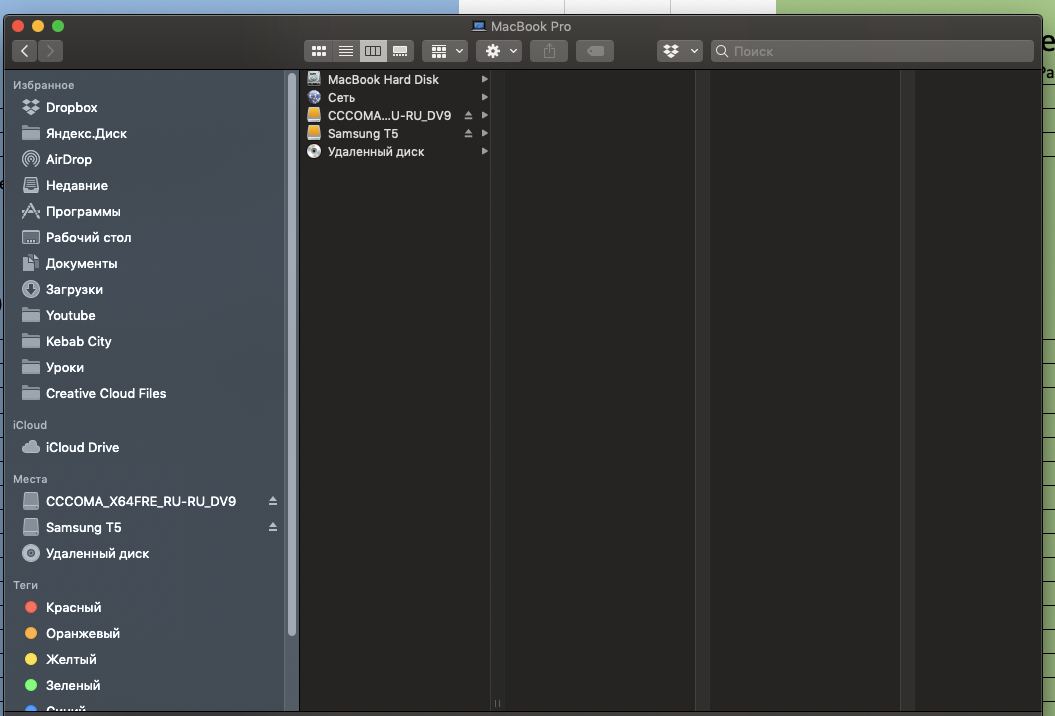Open the gear action menu
Viewport: 1055px width, 716px height.
coord(499,51)
